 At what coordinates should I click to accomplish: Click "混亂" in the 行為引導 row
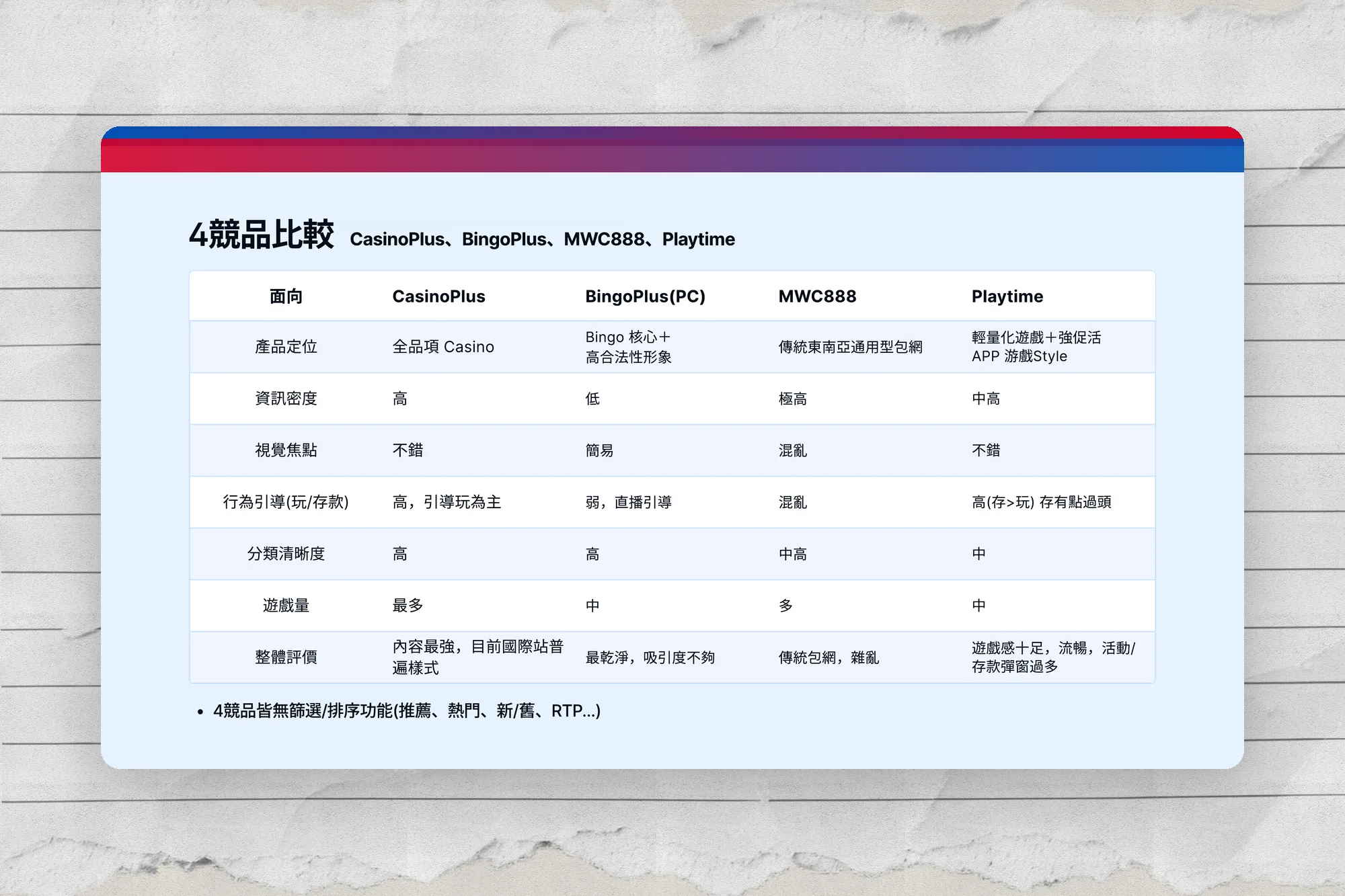(792, 502)
